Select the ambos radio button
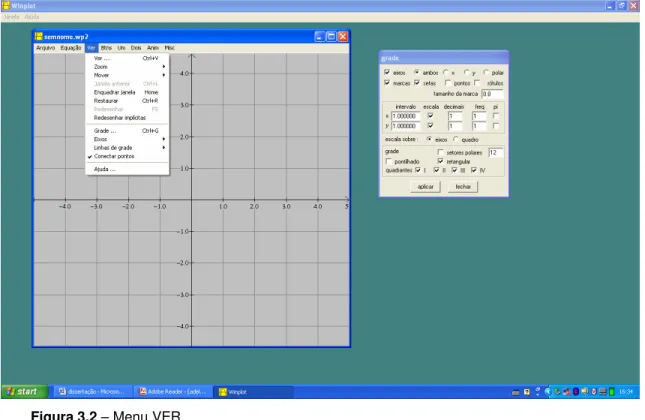The height and width of the screenshot is (420, 645). (417, 72)
